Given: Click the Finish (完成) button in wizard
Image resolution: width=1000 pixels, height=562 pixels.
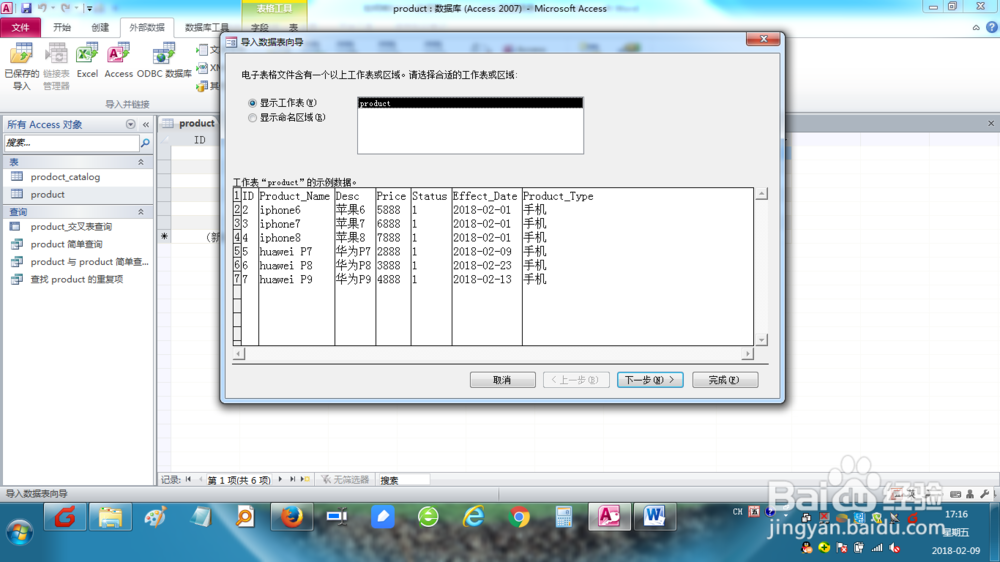Looking at the screenshot, I should point(724,380).
